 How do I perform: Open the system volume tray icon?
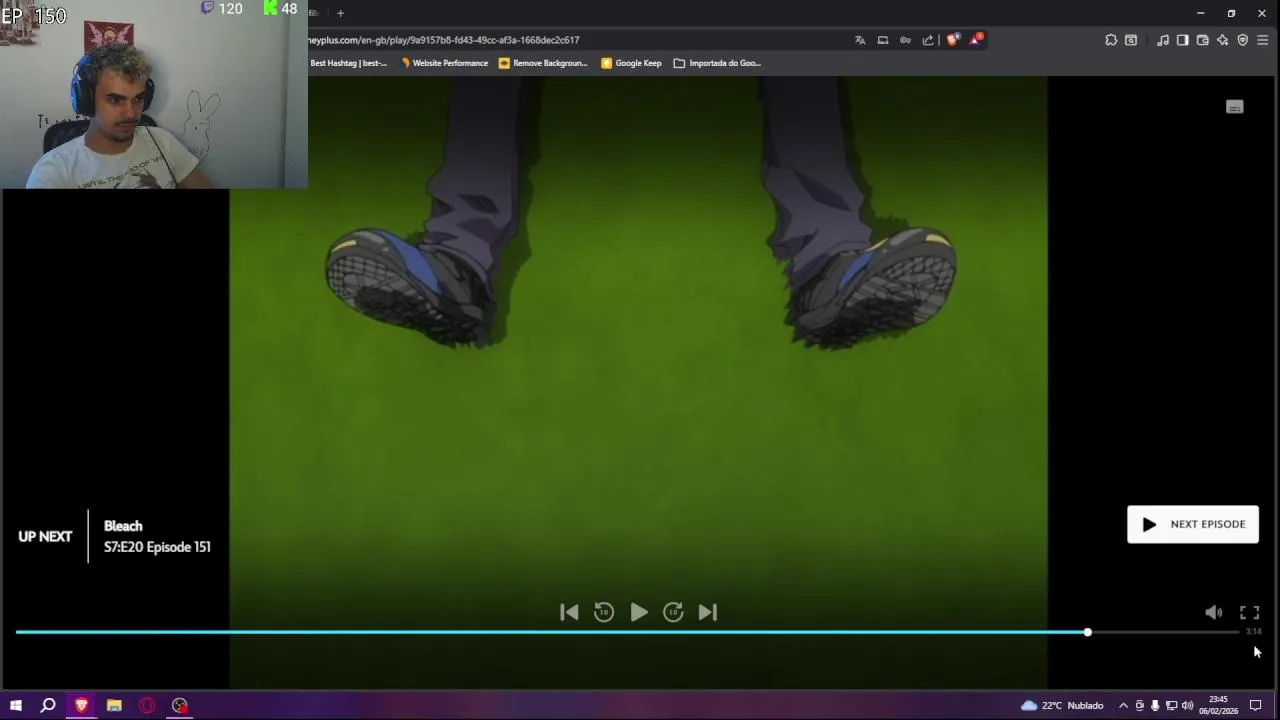coord(1187,705)
